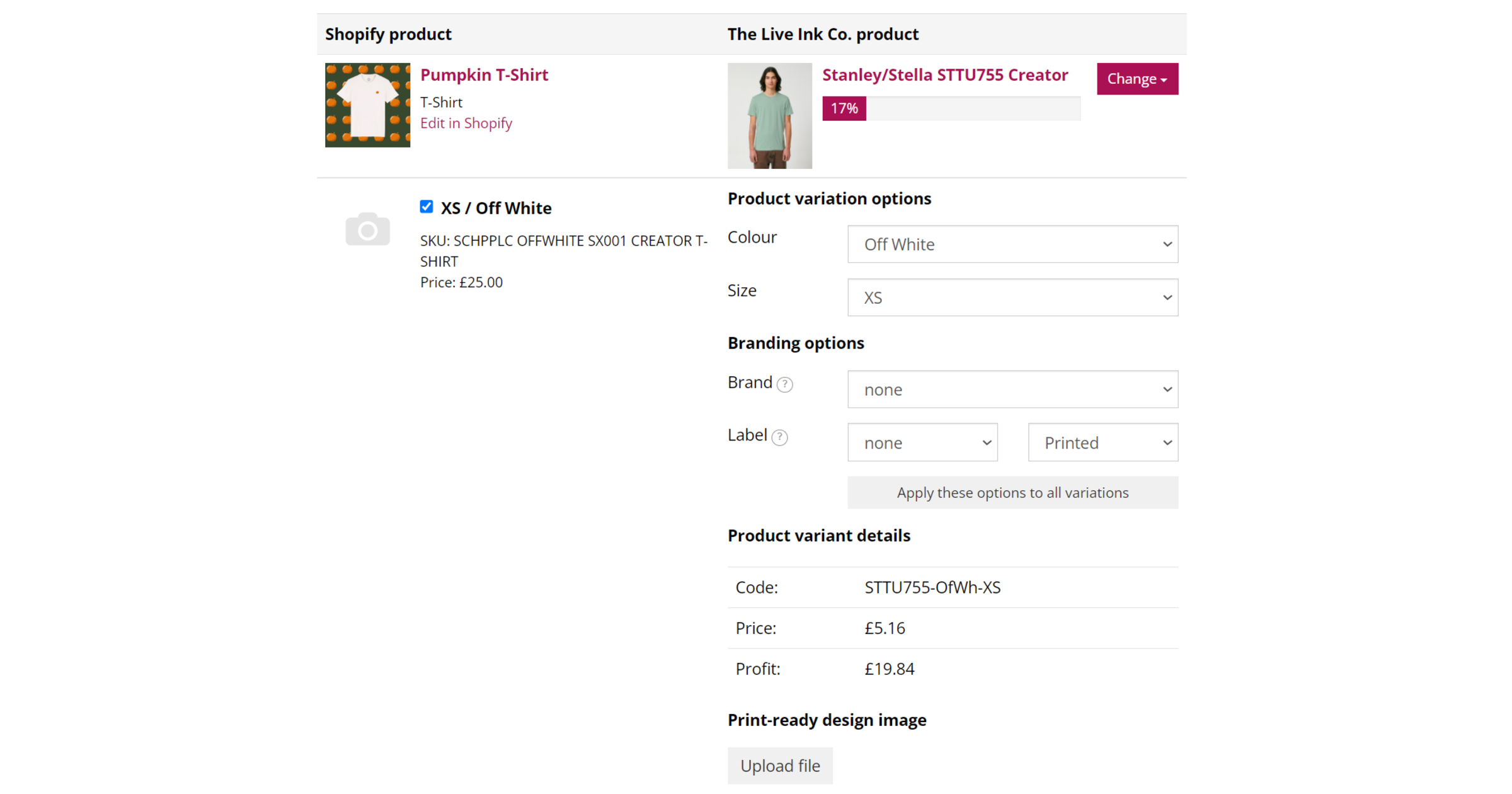
Task: Click The Live Ink Co. product header
Action: (823, 34)
